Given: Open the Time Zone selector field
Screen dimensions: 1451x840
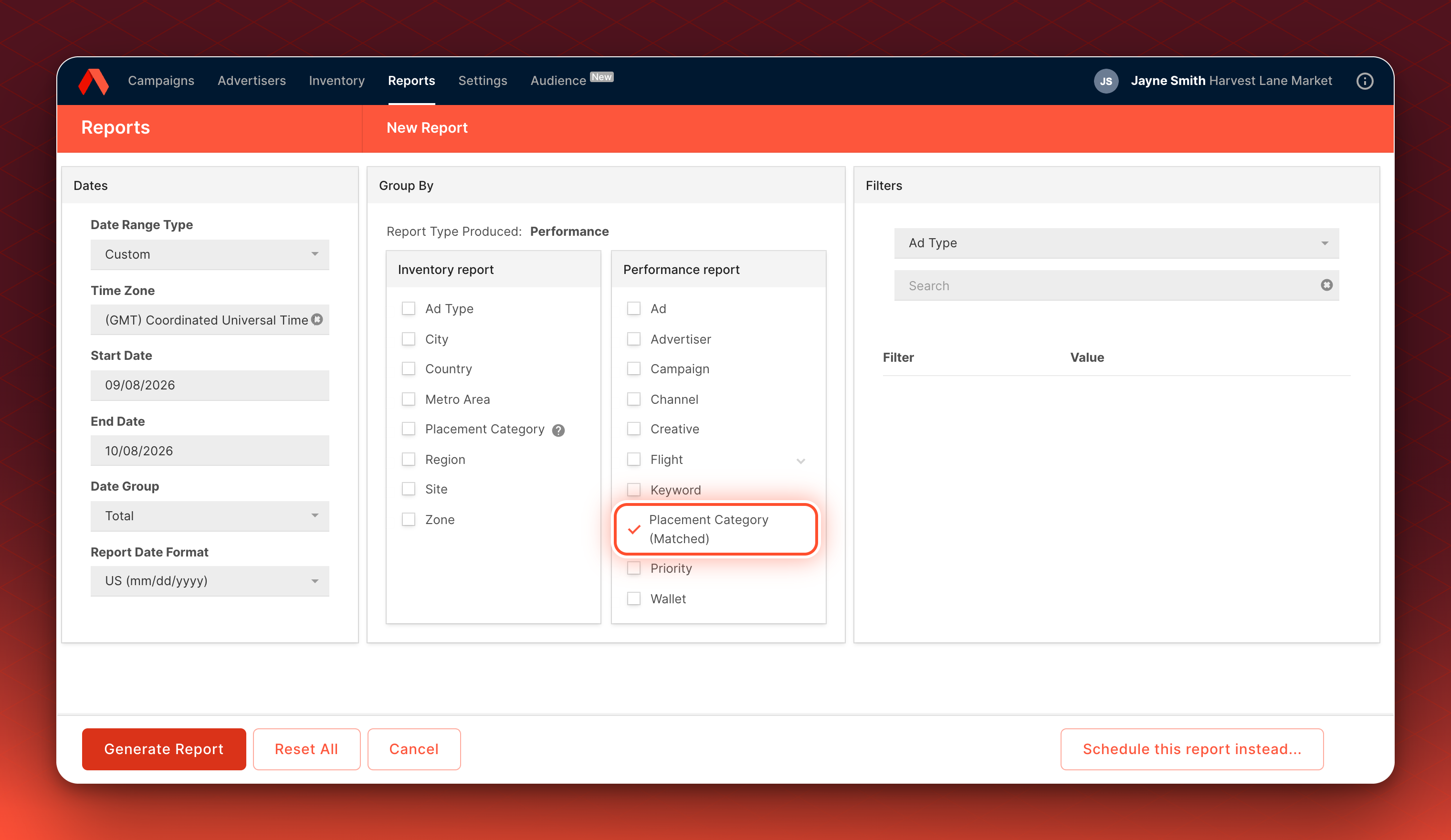Looking at the screenshot, I should (x=210, y=319).
